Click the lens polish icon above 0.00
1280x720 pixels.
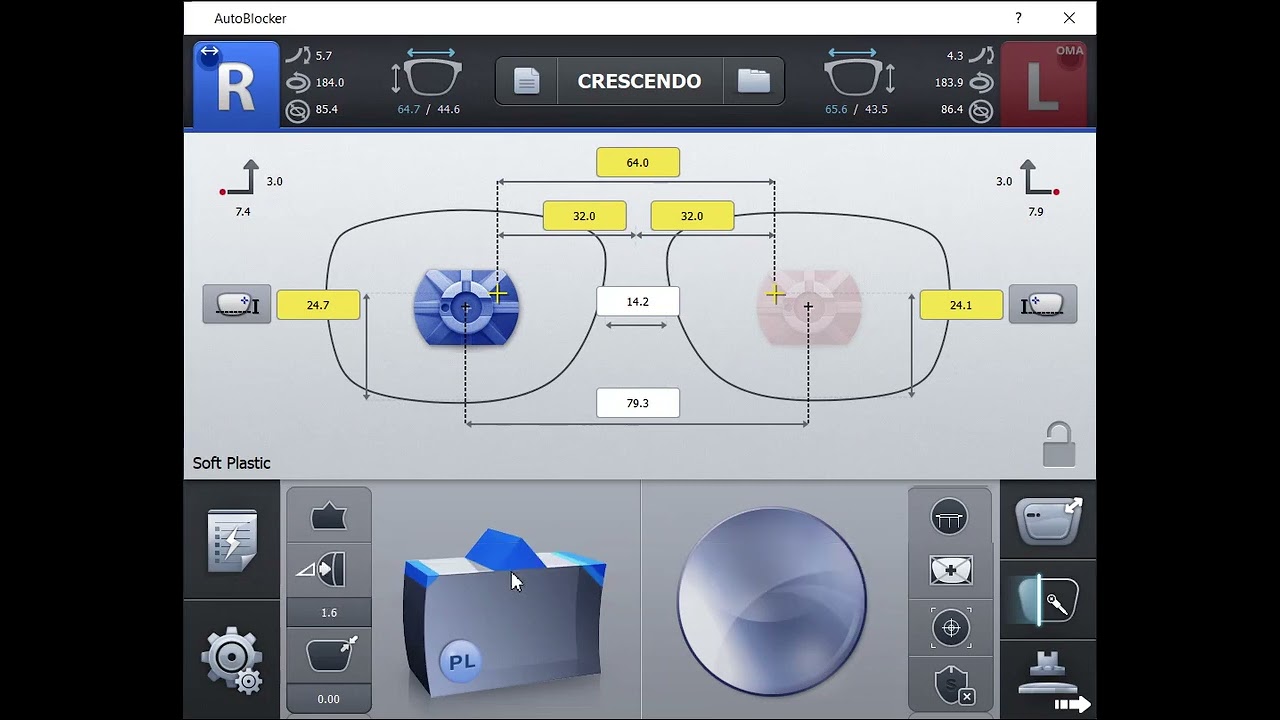329,655
